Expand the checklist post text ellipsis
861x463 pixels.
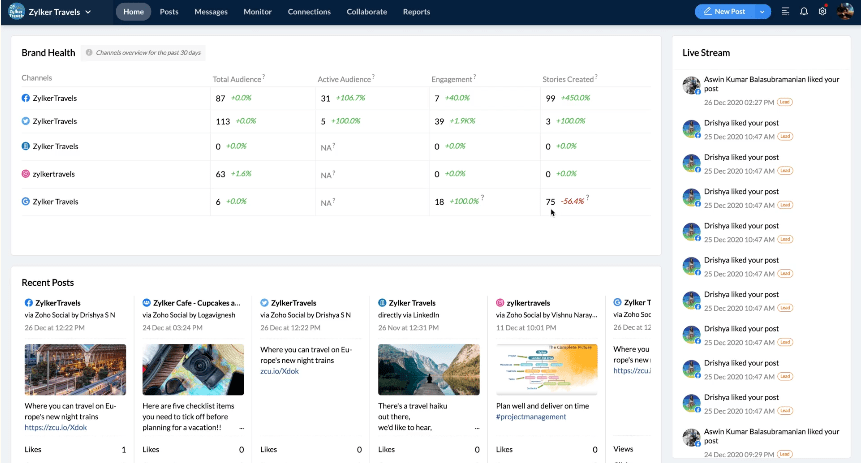point(242,428)
